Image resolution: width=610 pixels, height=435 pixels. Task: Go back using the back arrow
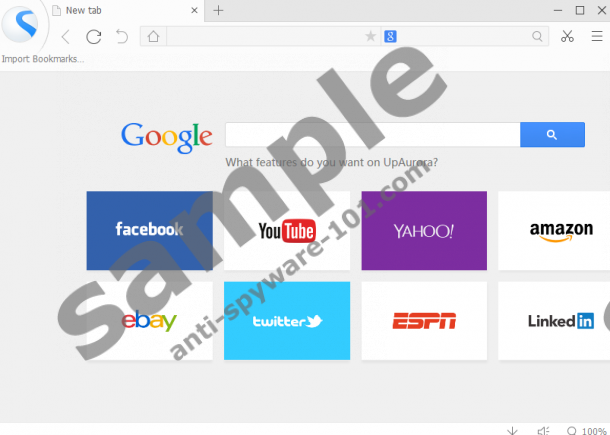coord(65,37)
